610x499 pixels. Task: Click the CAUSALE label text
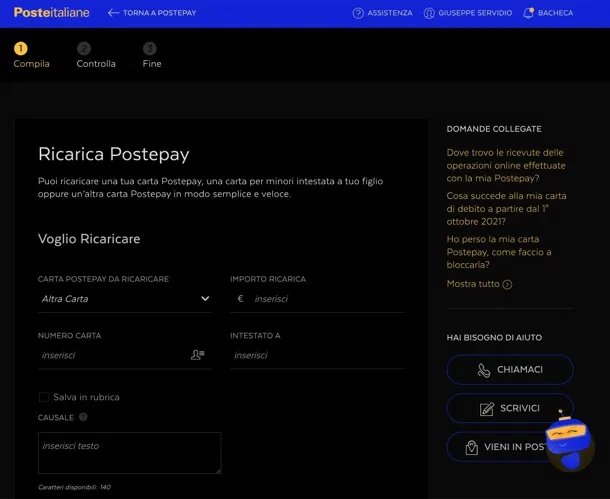pos(56,417)
